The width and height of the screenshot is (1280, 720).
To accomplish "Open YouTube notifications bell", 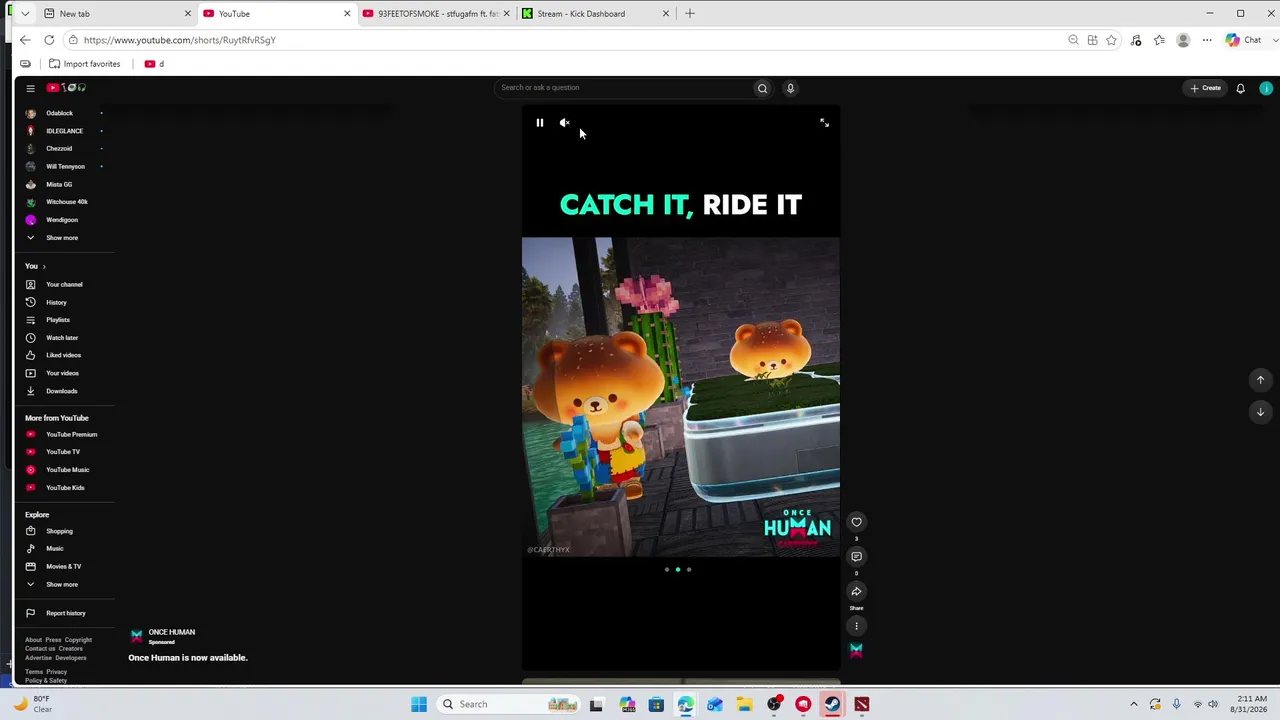I will (x=1240, y=88).
